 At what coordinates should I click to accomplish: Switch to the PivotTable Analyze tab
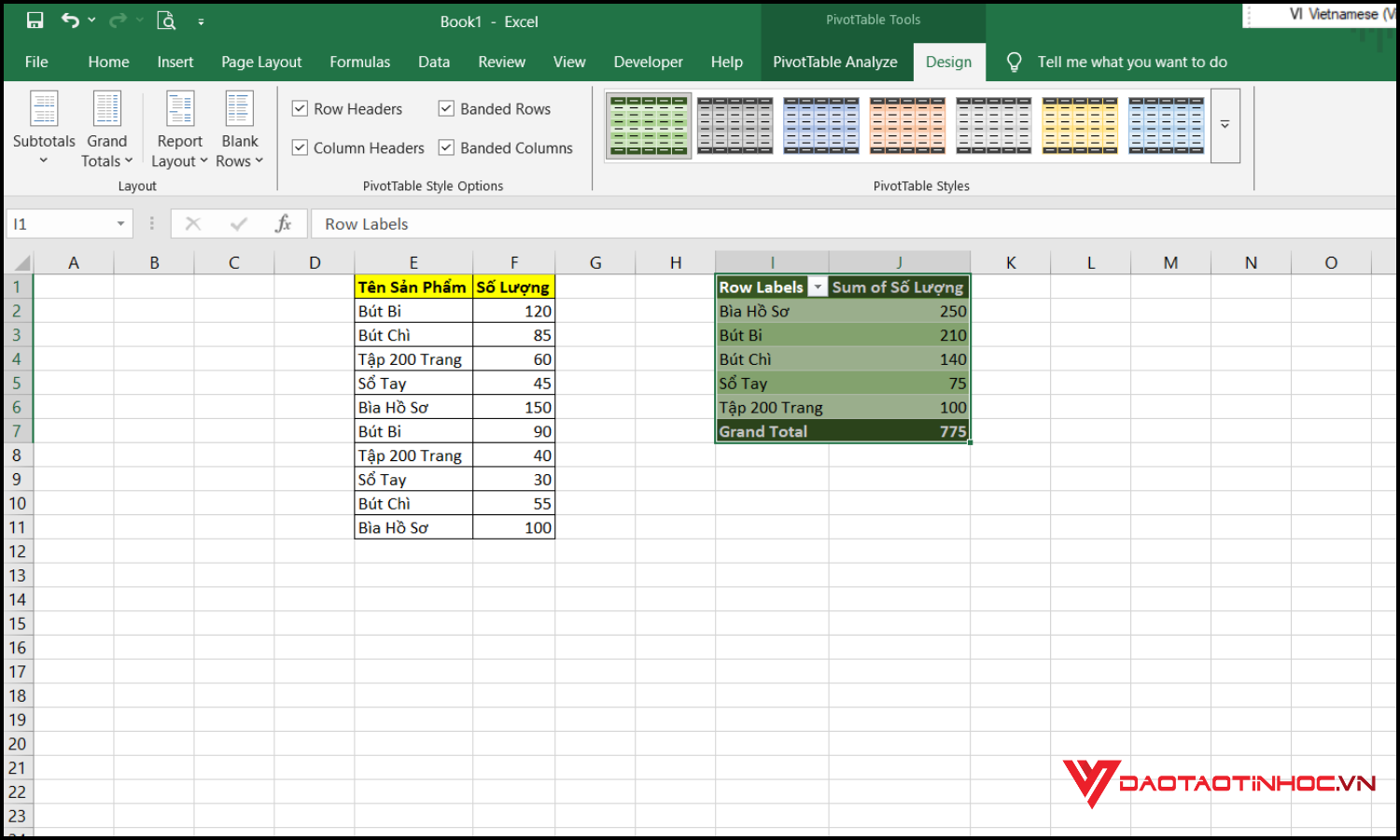point(835,62)
